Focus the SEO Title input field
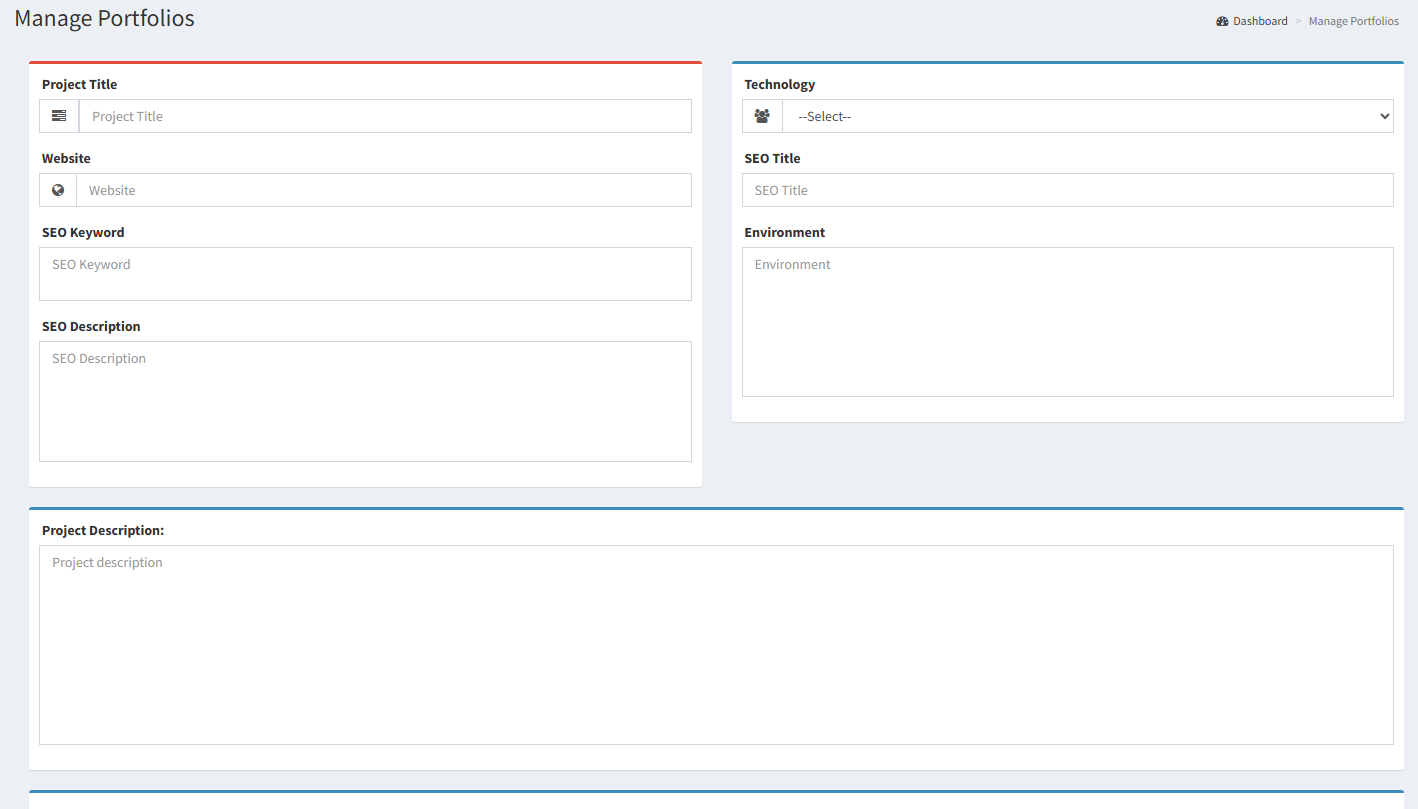1418x809 pixels. coord(1067,190)
